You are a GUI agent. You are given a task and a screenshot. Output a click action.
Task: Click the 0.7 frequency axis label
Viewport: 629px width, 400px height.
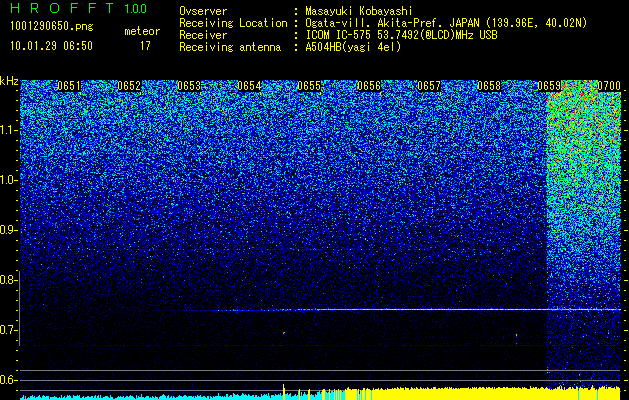point(8,330)
